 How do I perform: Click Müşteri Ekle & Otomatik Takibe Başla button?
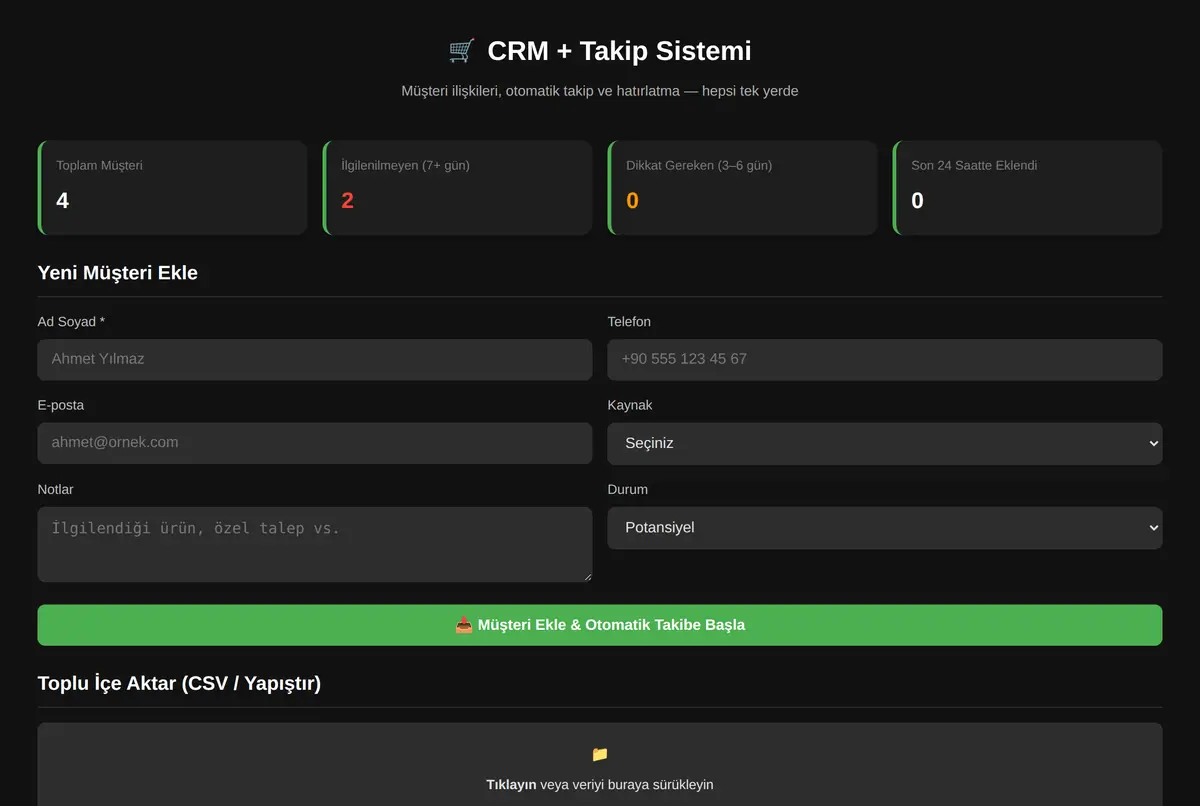(600, 625)
